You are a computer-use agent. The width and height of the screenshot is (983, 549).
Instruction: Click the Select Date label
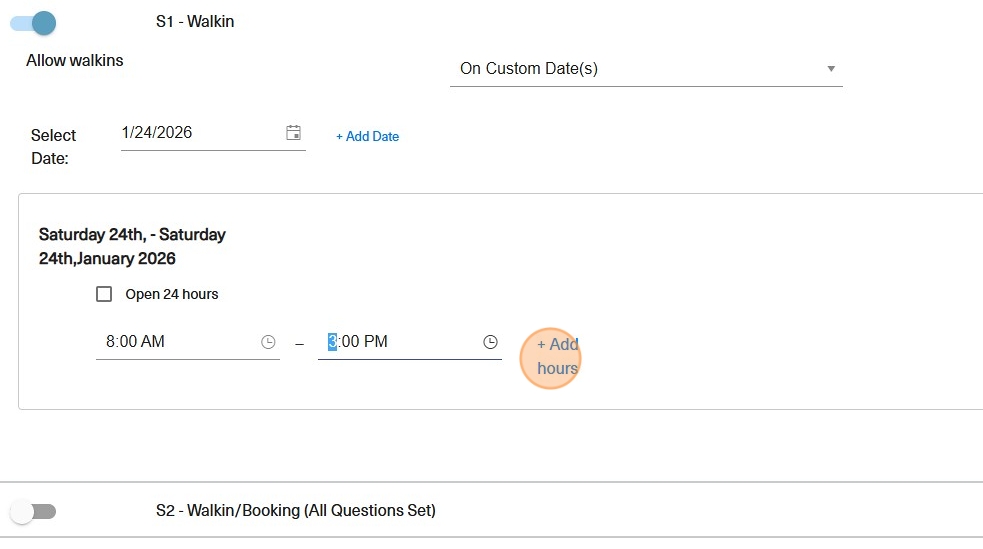tap(53, 146)
